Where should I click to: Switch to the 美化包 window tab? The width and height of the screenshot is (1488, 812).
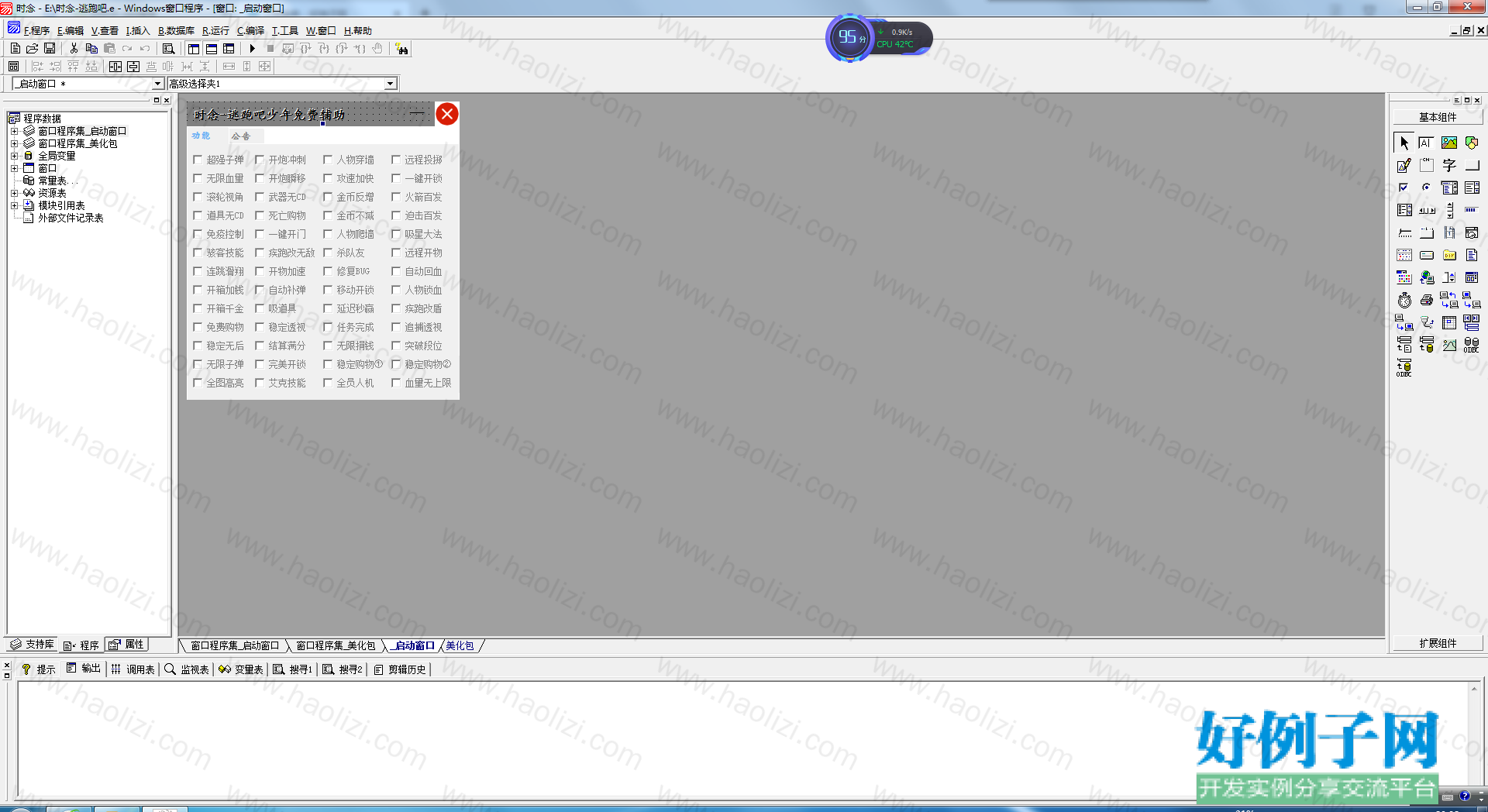(460, 645)
